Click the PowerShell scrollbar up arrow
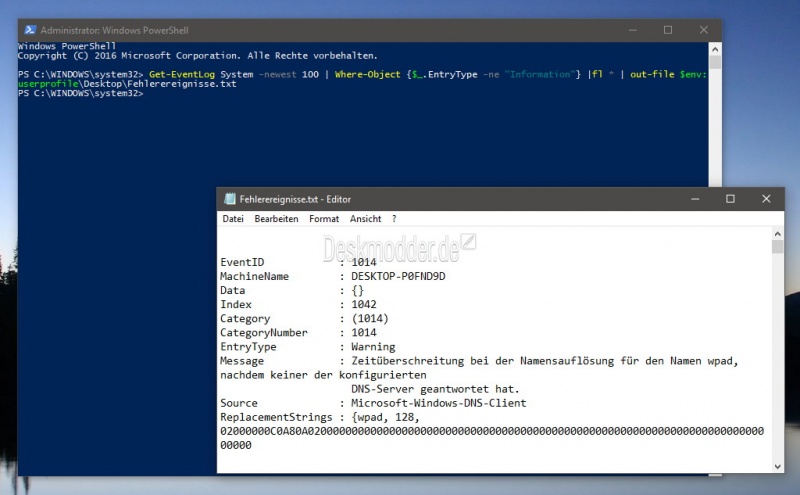The height and width of the screenshot is (495, 800). (x=715, y=50)
